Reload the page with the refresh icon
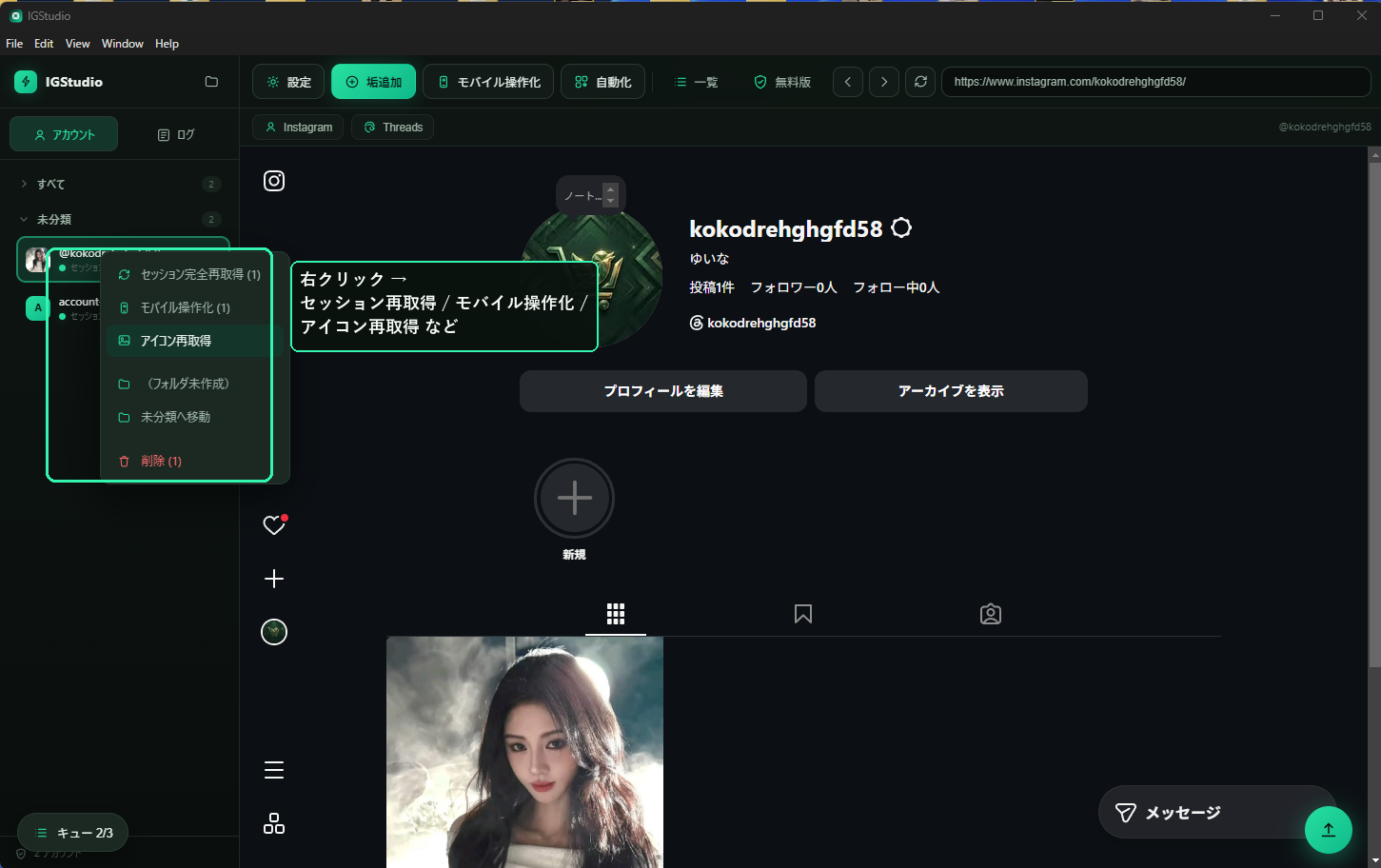The width and height of the screenshot is (1381, 868). pyautogui.click(x=920, y=82)
